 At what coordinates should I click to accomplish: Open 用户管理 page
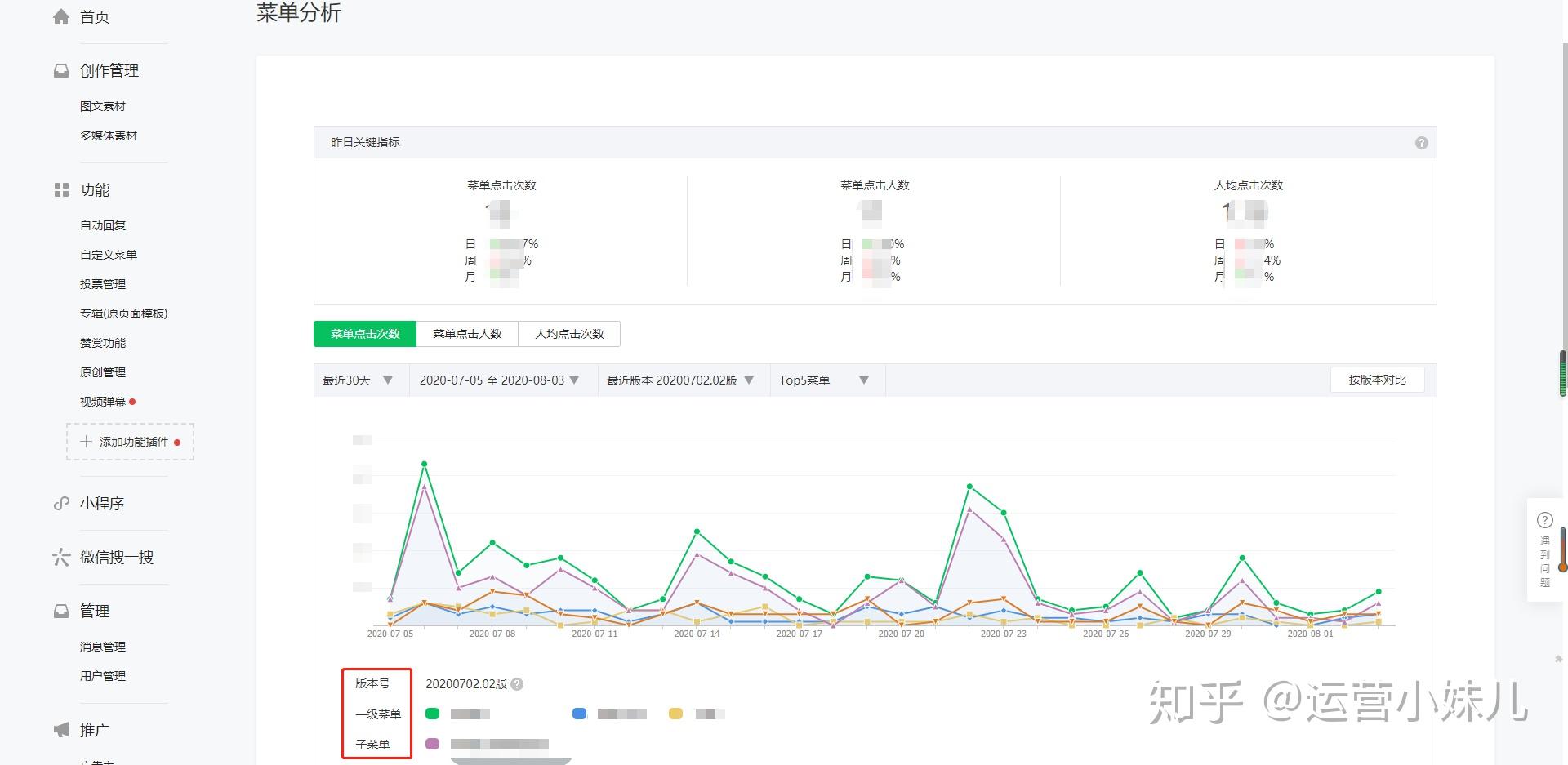[x=103, y=676]
